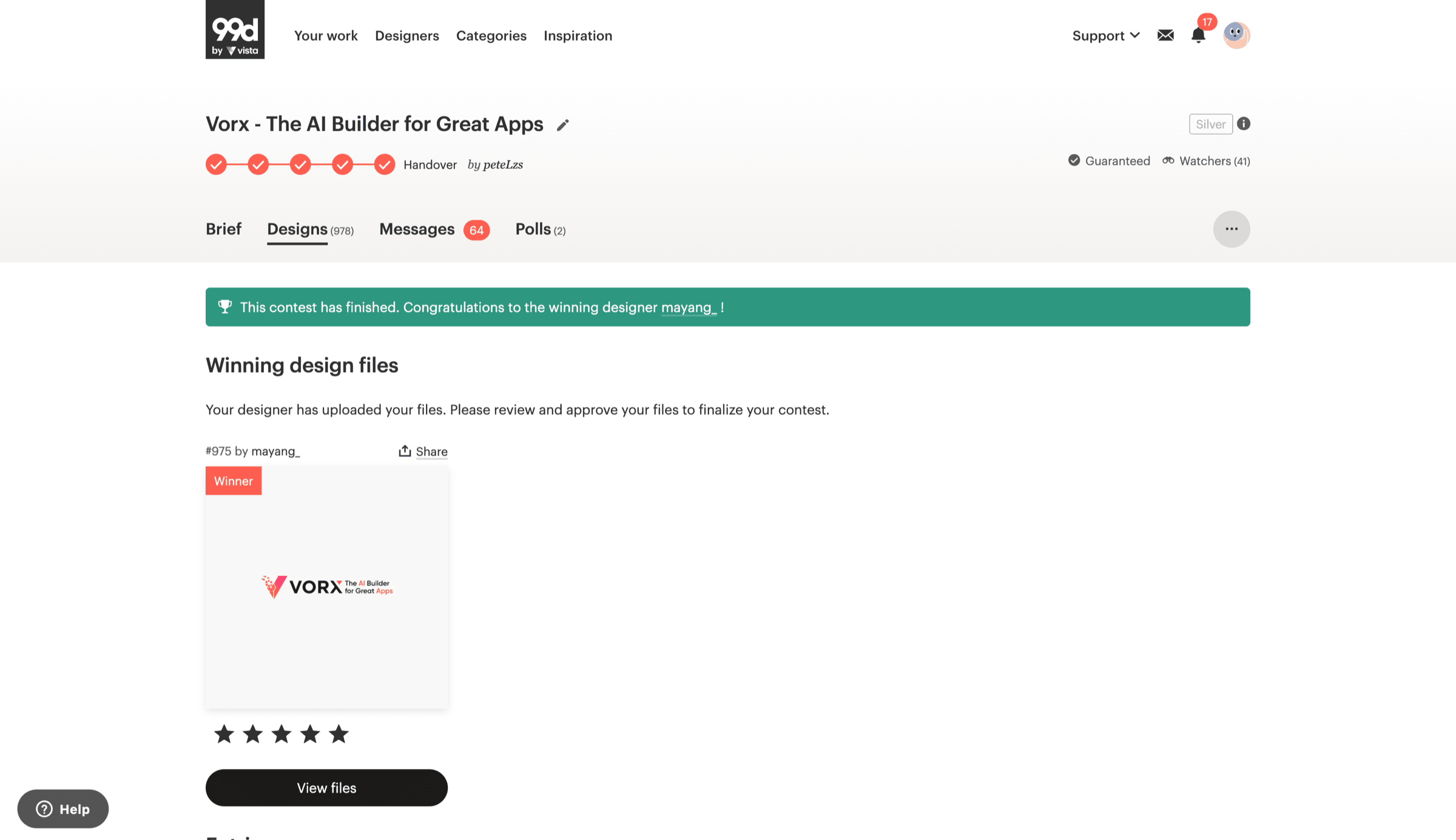The width and height of the screenshot is (1456, 840).
Task: Click the info icon beside Silver
Action: (1244, 124)
